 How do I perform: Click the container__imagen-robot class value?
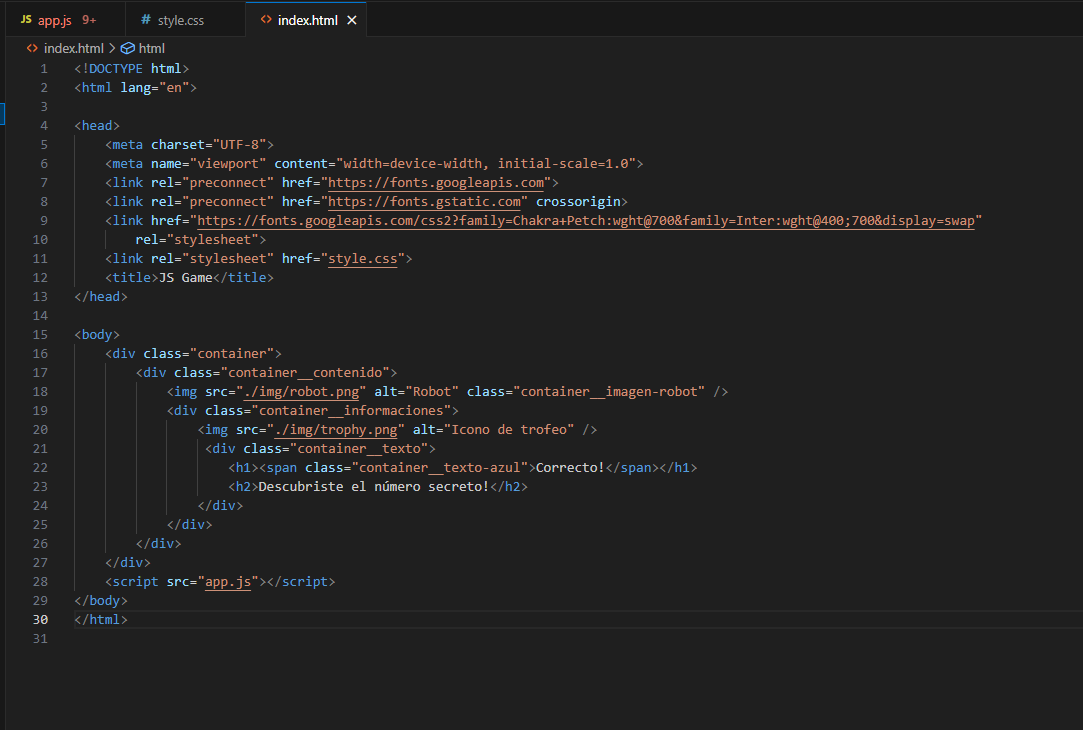point(608,392)
